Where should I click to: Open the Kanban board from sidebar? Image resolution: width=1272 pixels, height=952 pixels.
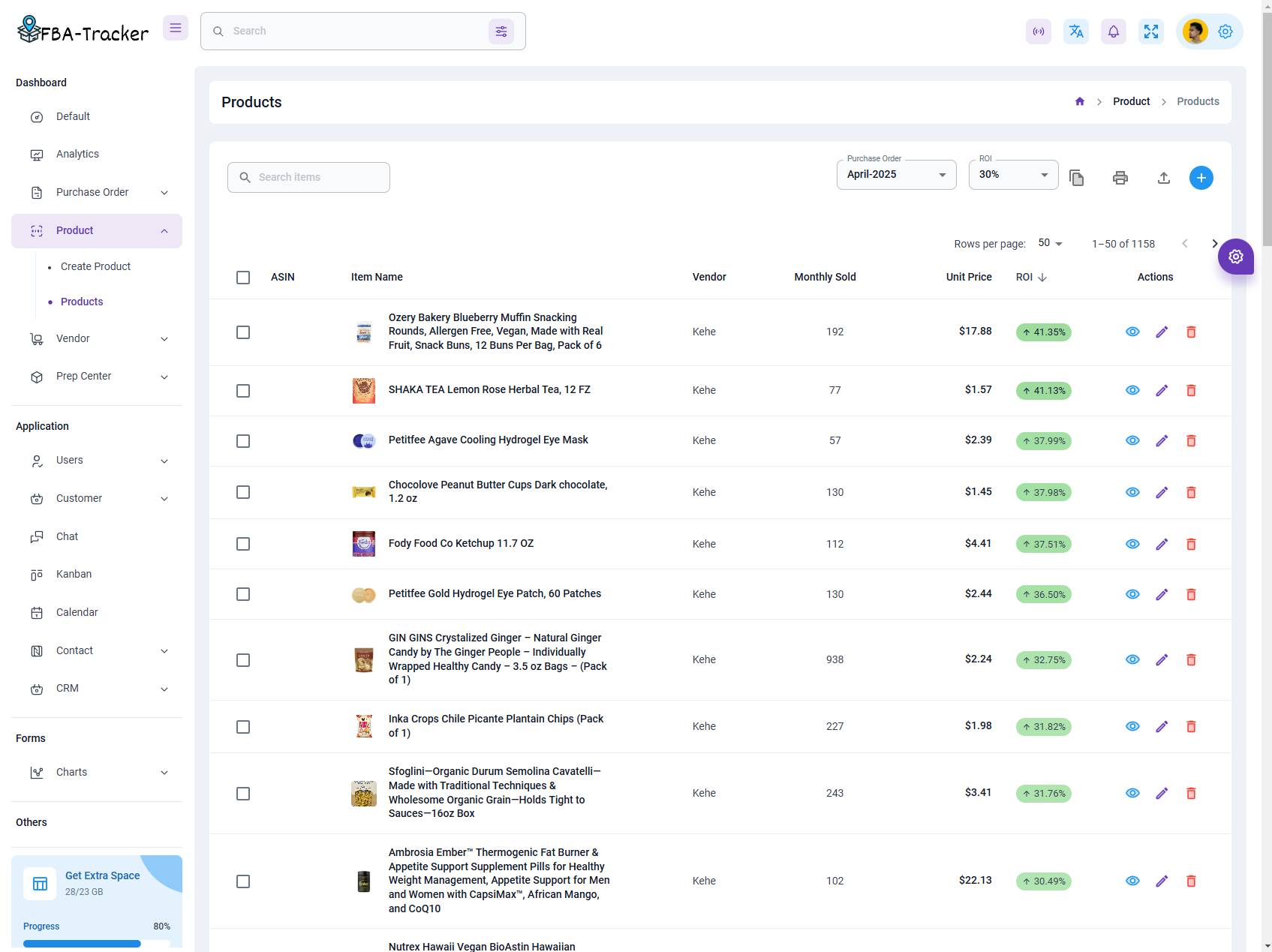click(x=73, y=574)
